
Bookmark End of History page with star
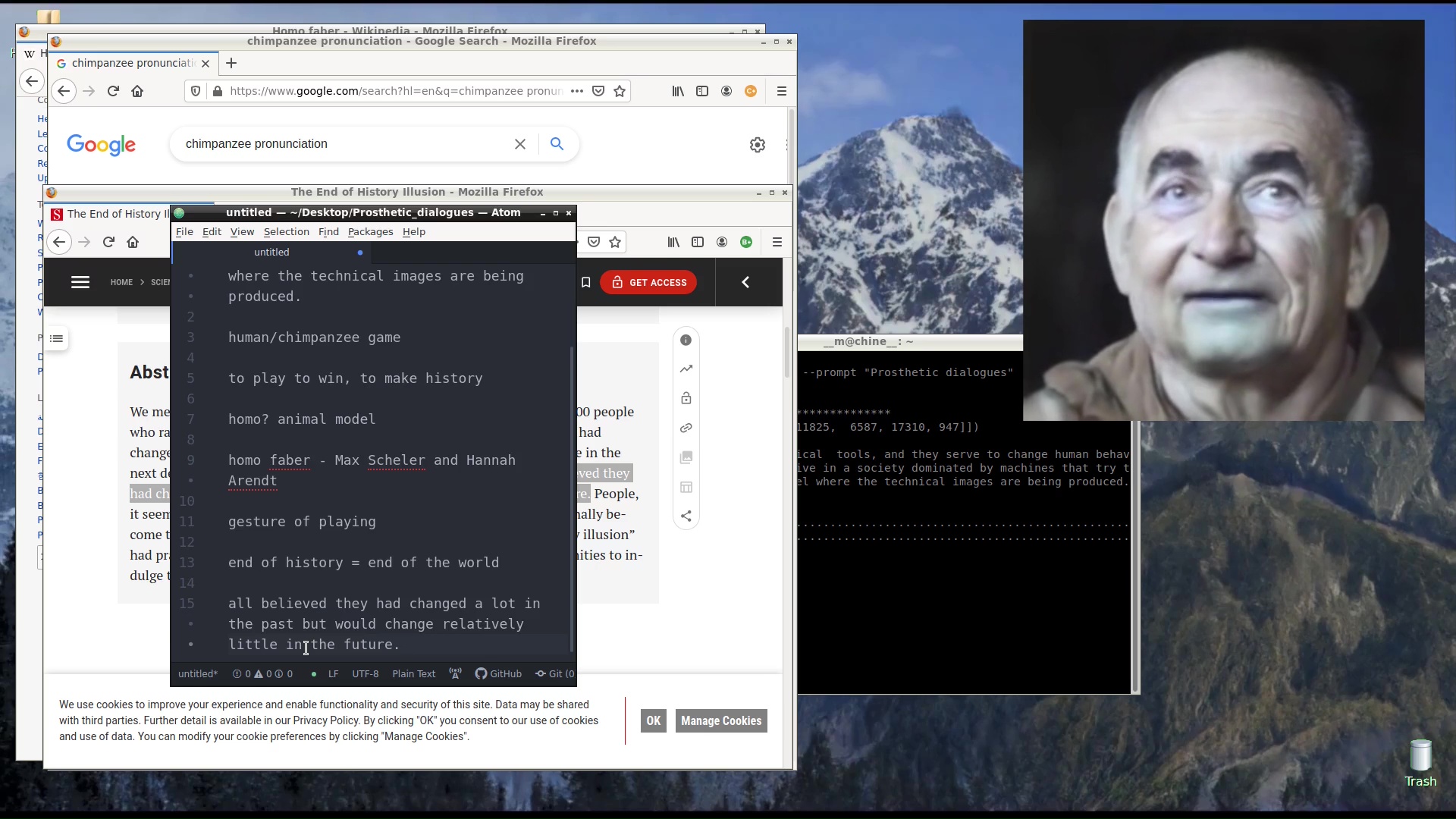point(615,242)
